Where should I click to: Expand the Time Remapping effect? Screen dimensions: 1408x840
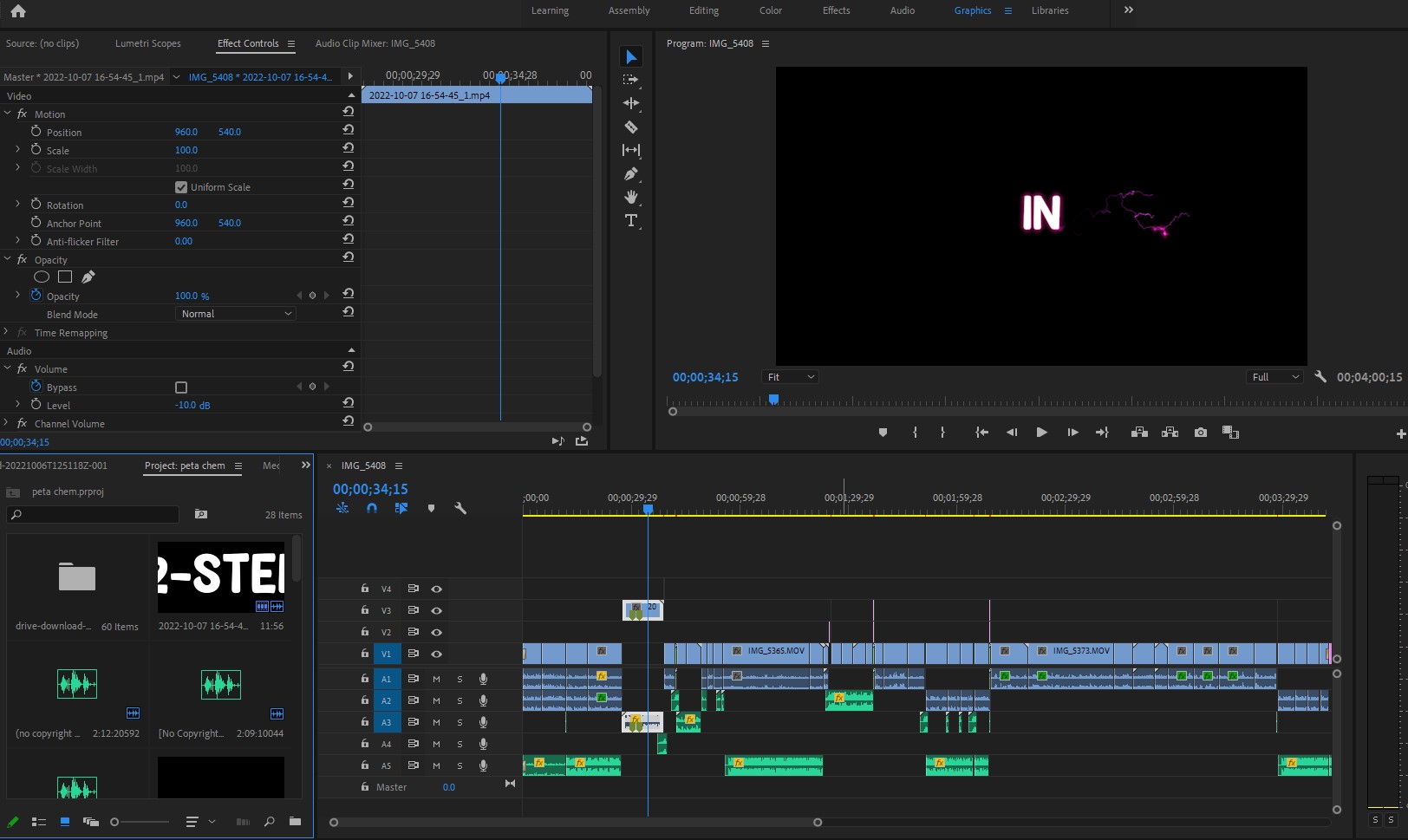point(7,333)
